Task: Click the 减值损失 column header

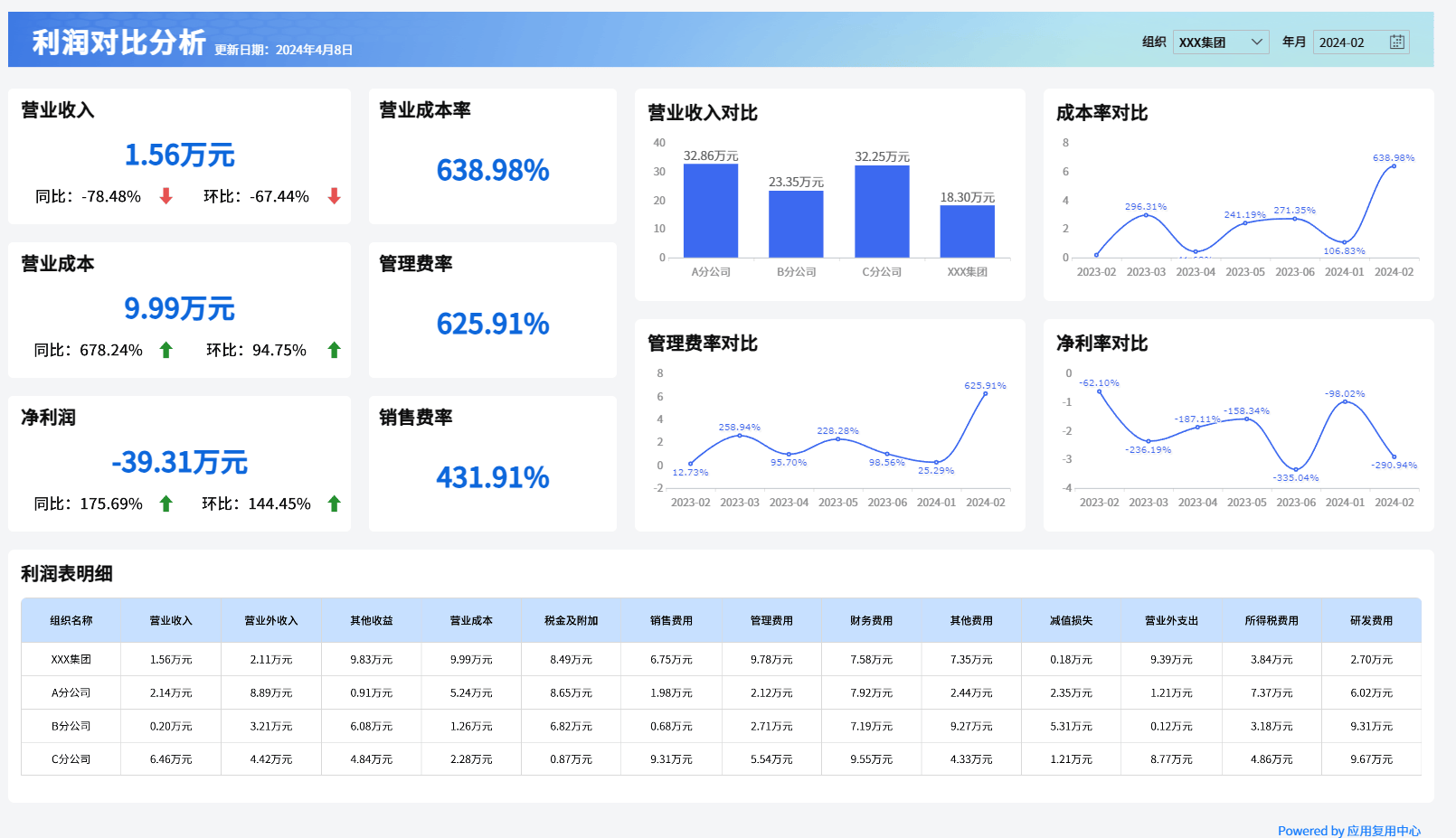Action: [x=1072, y=620]
